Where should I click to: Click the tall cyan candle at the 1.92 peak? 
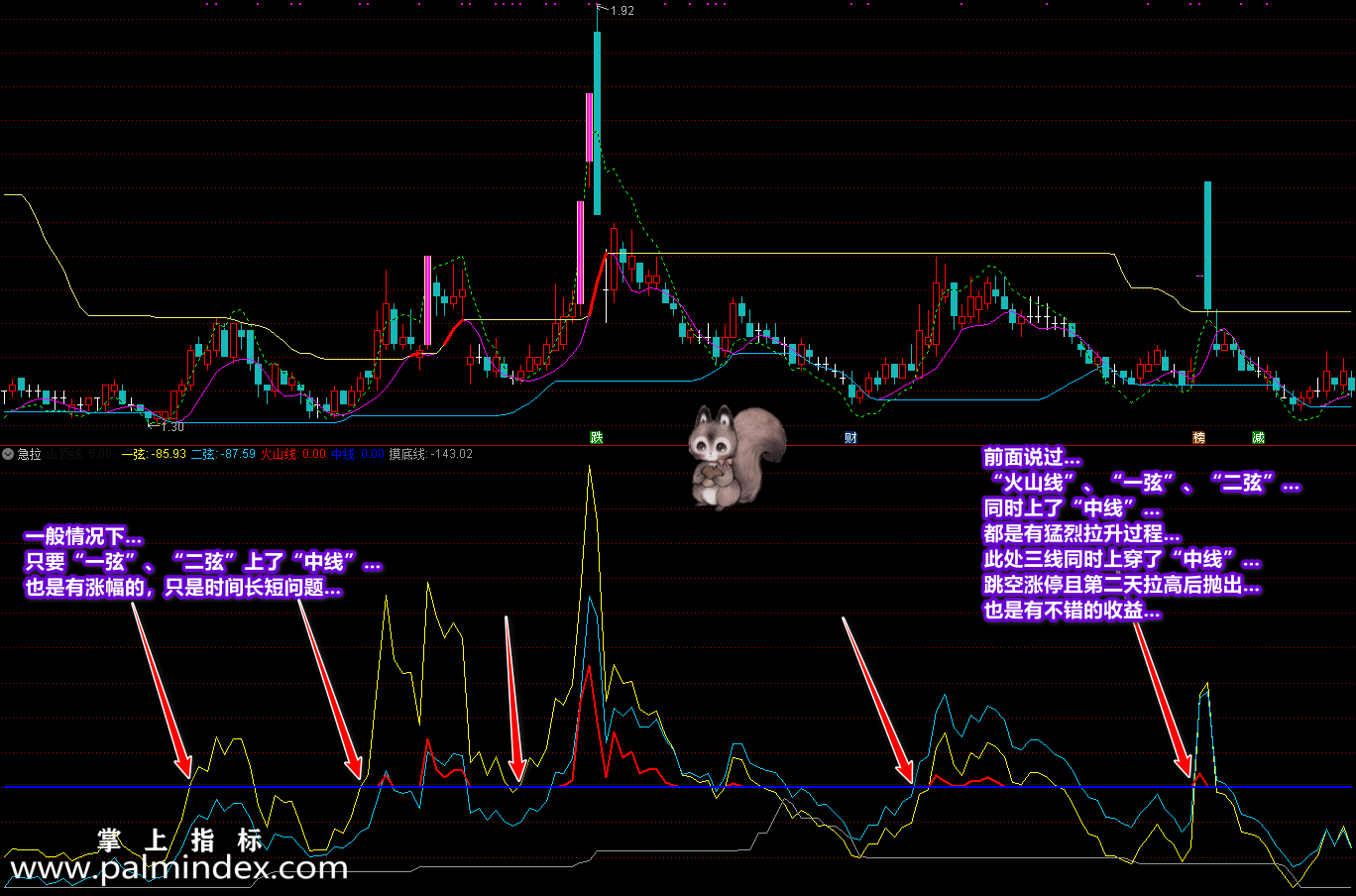tap(597, 123)
